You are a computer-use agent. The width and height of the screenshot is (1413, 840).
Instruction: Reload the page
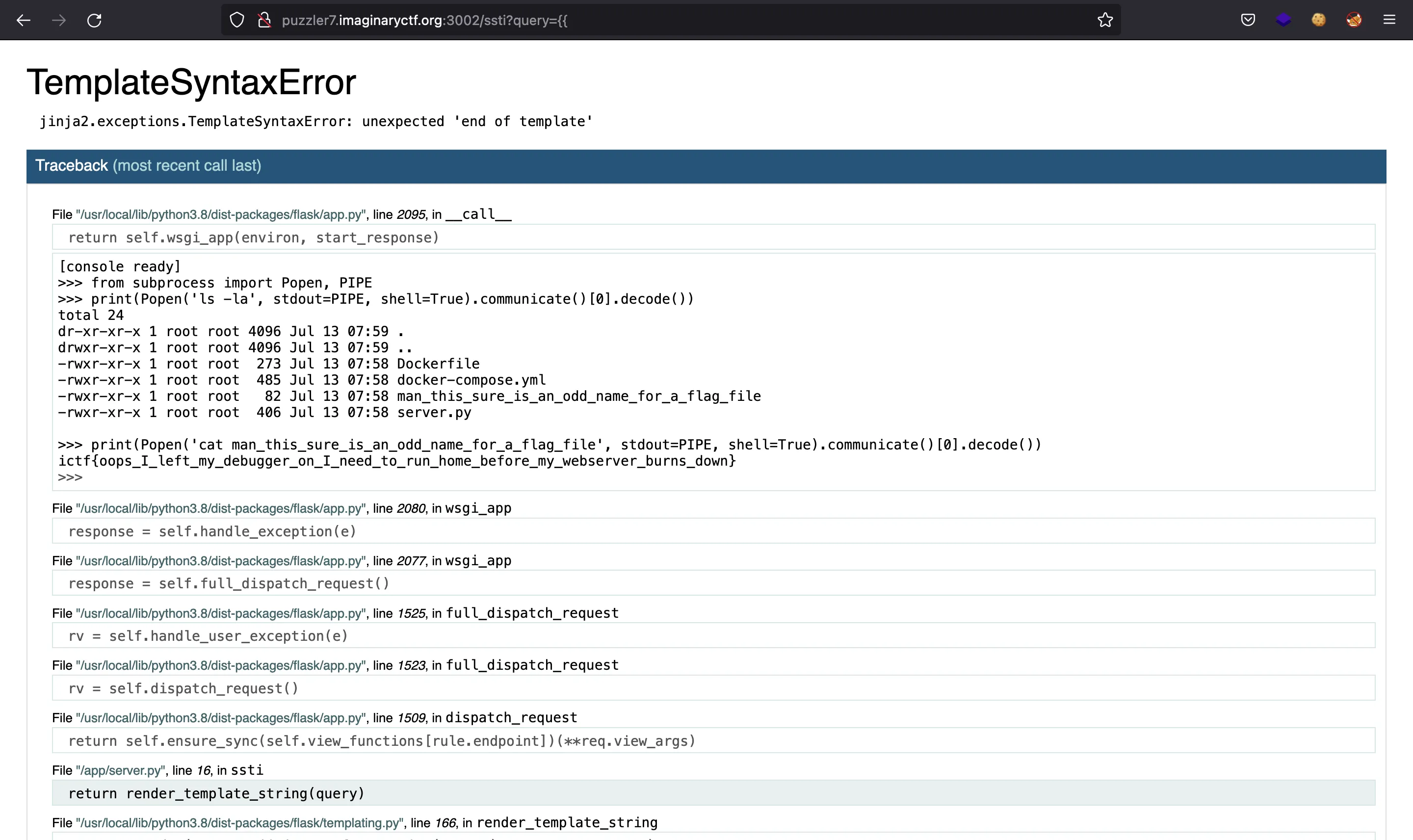95,21
